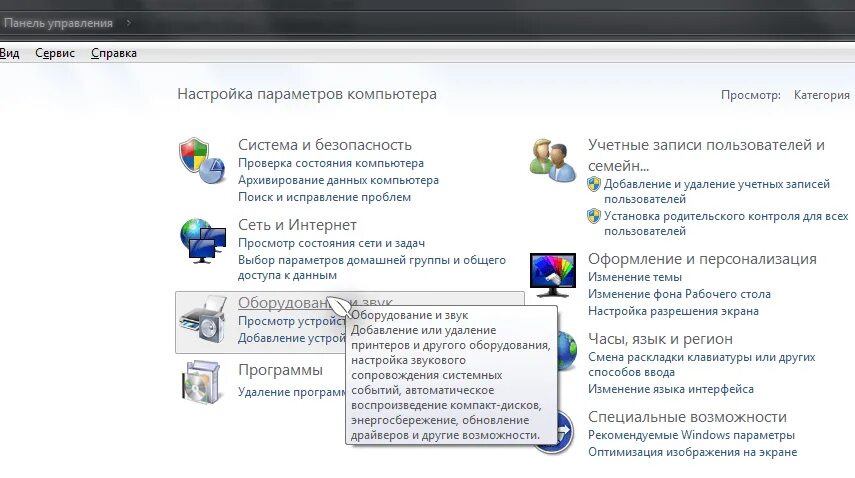Open Система и безопасность category
This screenshot has width=855, height=478.
tap(324, 144)
